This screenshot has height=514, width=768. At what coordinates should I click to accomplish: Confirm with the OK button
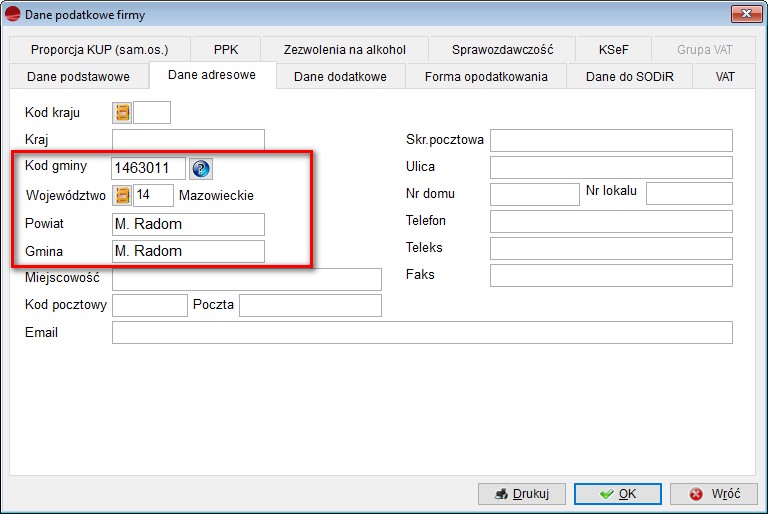point(617,494)
